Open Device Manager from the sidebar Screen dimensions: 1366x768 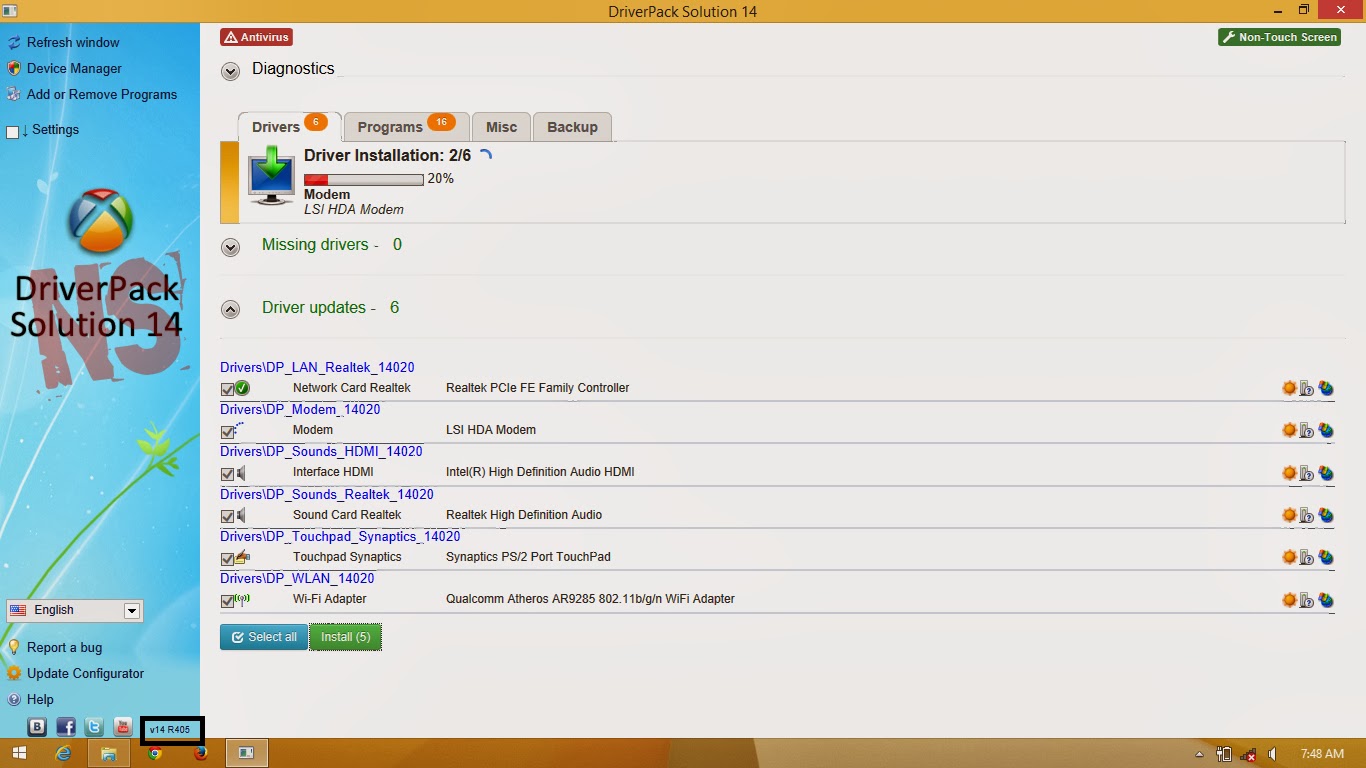tap(74, 68)
